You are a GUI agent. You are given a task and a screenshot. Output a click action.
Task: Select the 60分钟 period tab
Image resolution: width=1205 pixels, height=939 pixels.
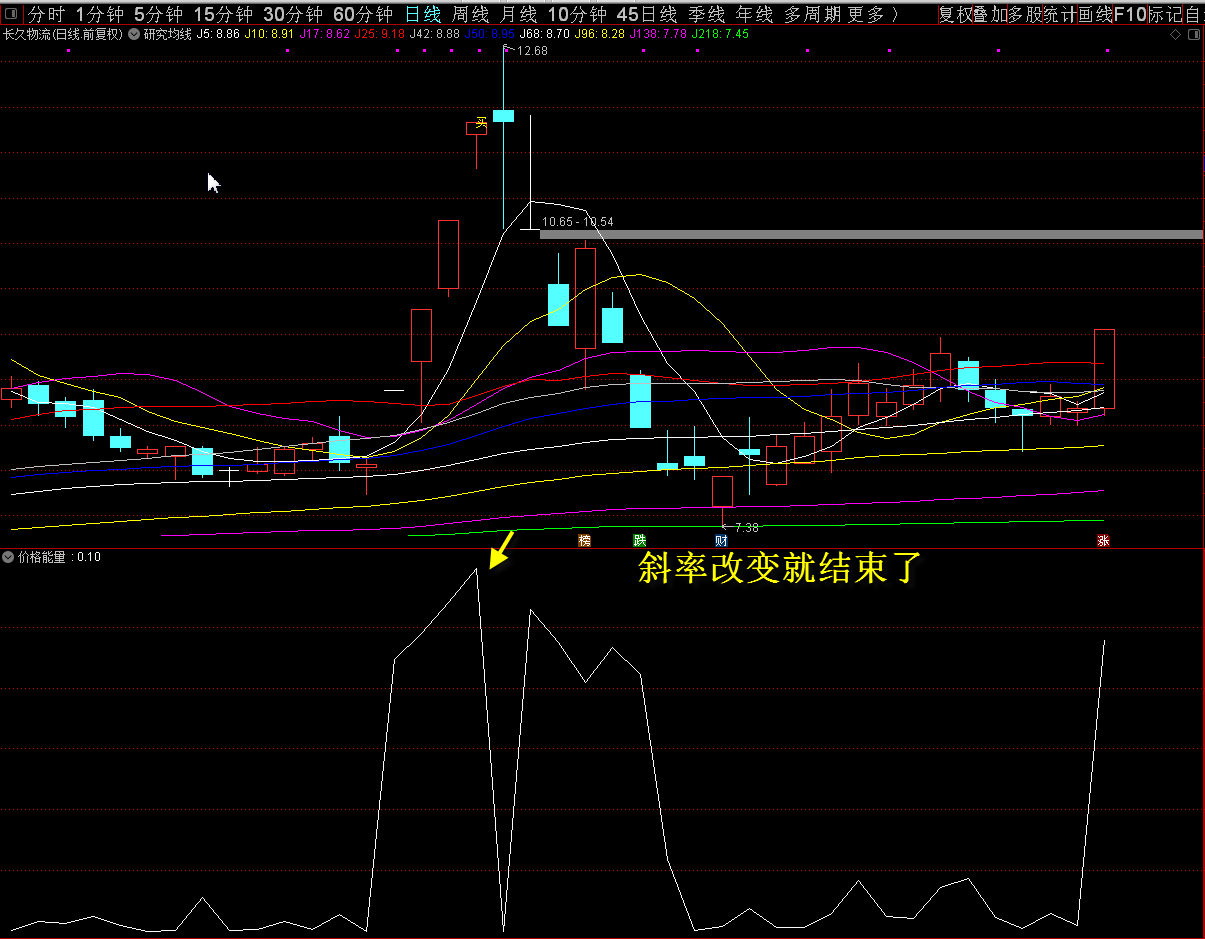(x=363, y=14)
